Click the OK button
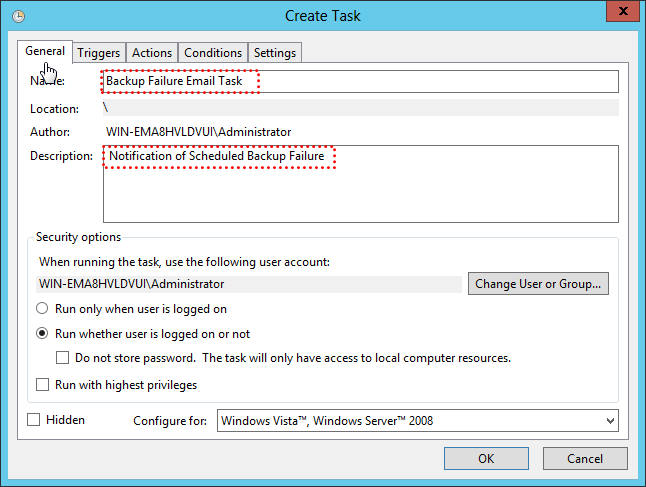 pos(485,459)
